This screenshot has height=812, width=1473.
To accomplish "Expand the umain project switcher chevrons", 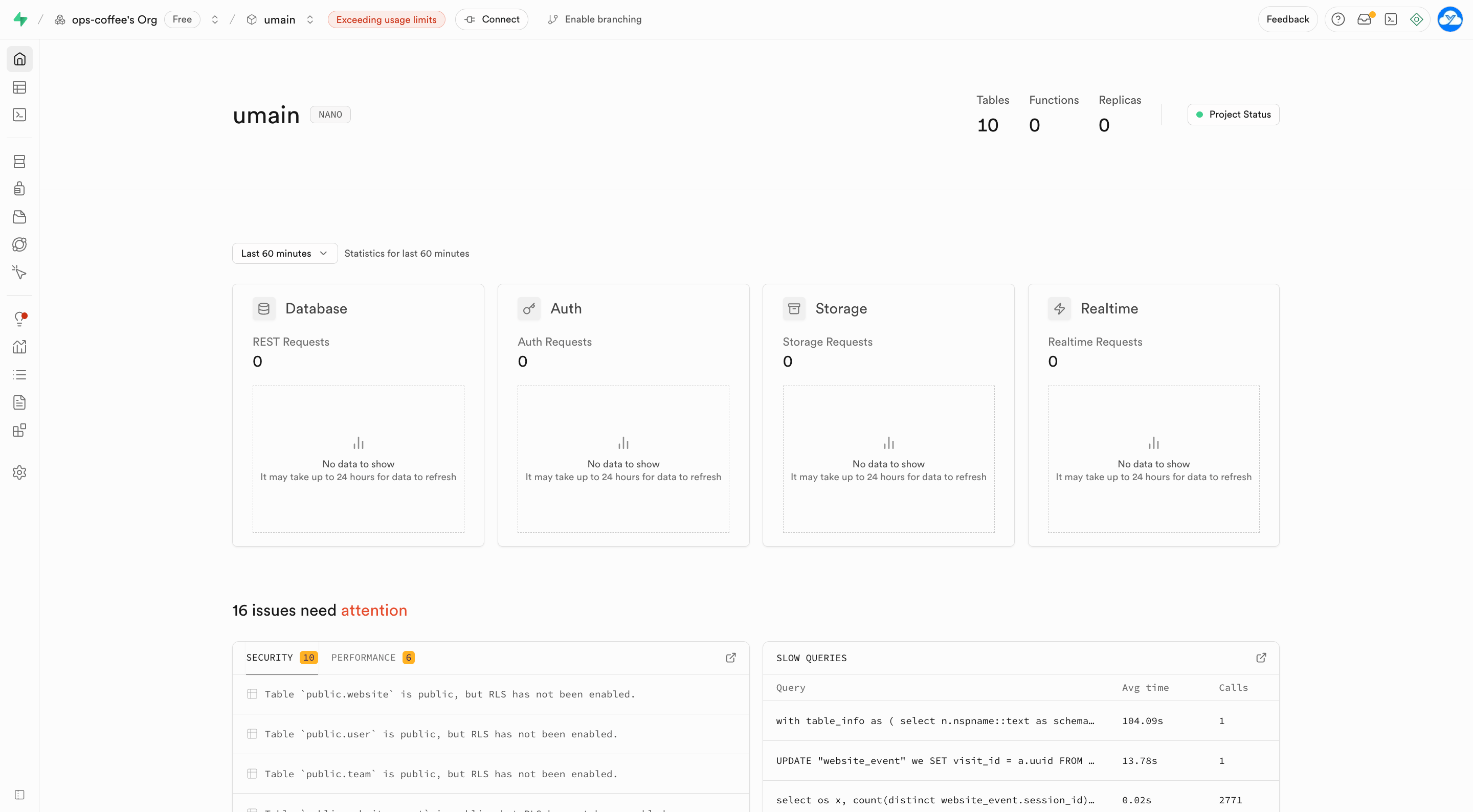I will (x=310, y=19).
